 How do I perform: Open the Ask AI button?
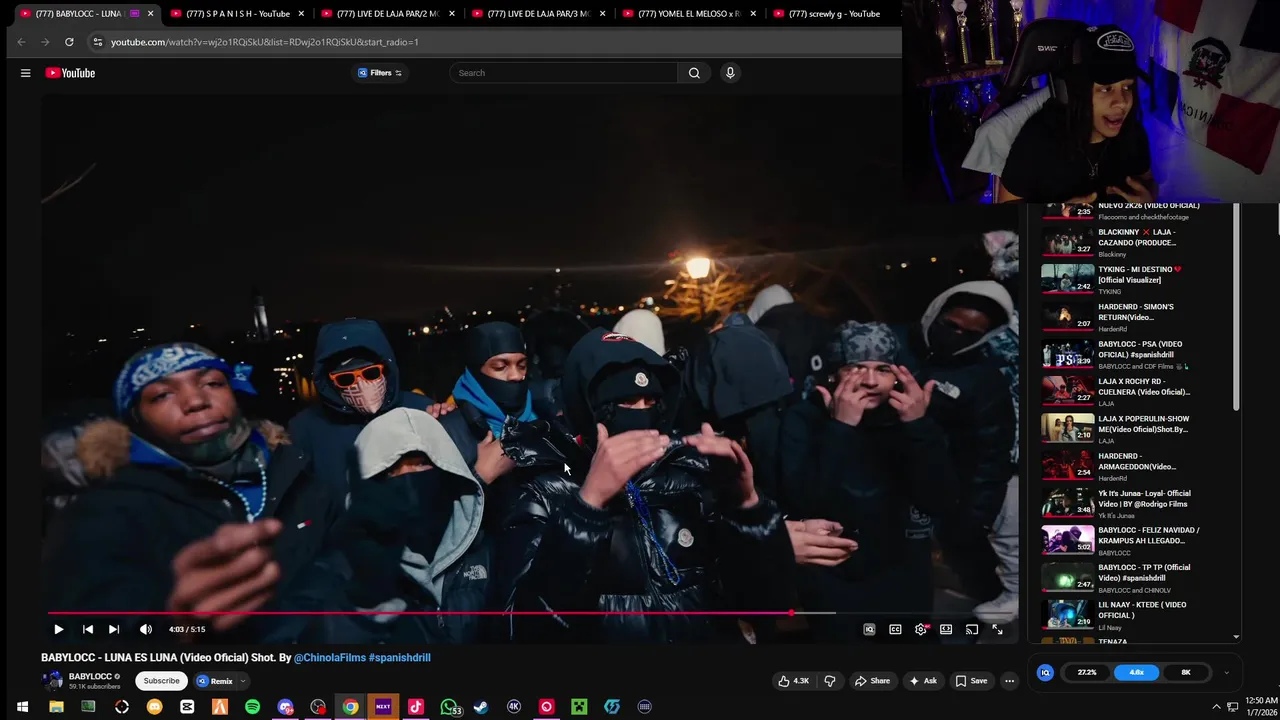point(922,681)
